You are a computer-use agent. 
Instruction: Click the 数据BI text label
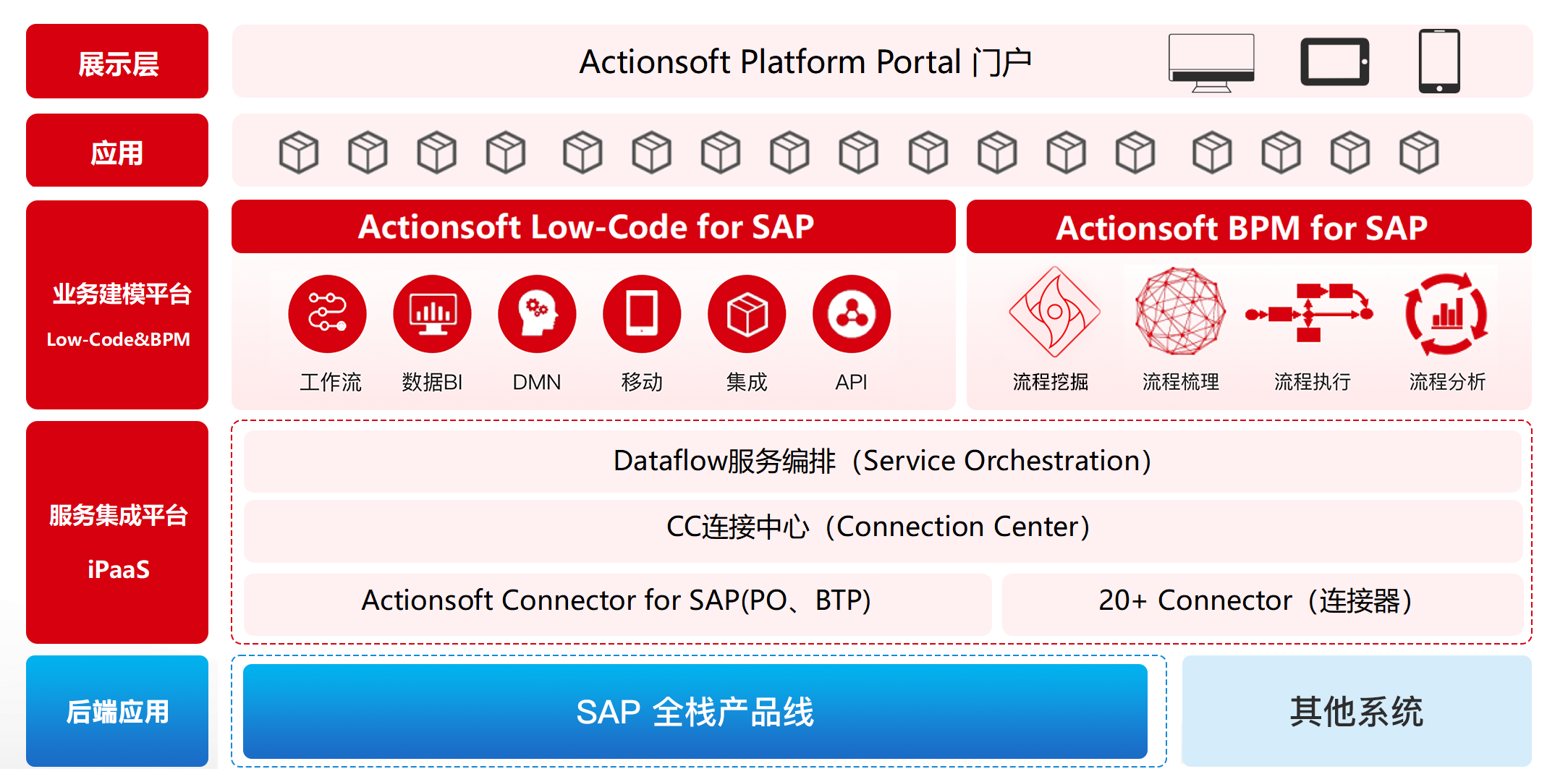tap(432, 382)
